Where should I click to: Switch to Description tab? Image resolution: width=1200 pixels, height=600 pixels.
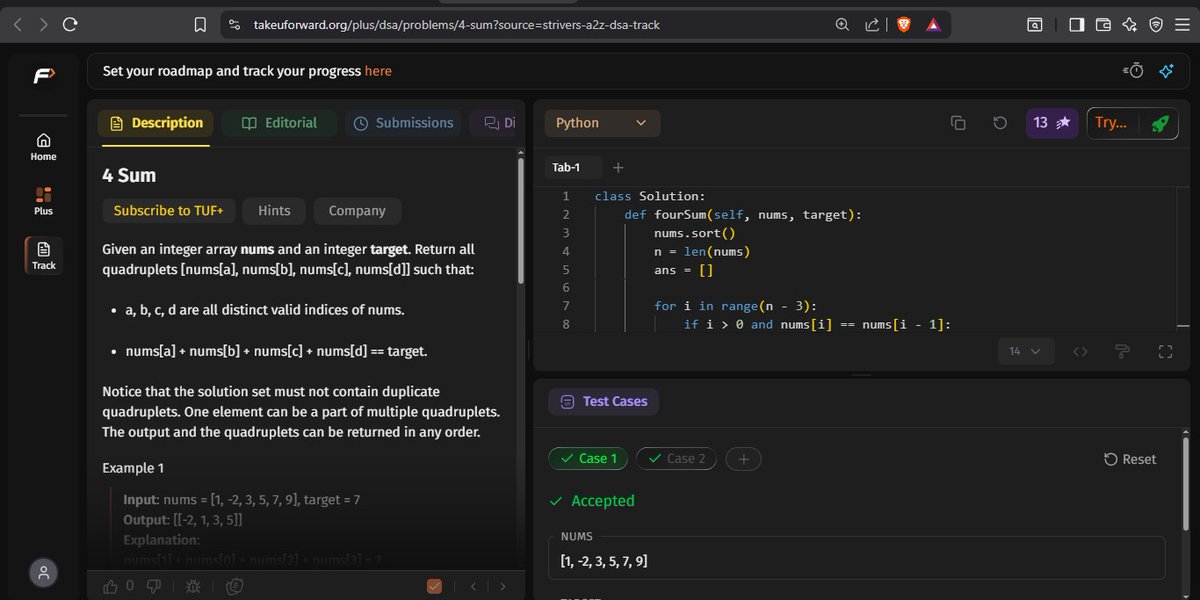155,123
